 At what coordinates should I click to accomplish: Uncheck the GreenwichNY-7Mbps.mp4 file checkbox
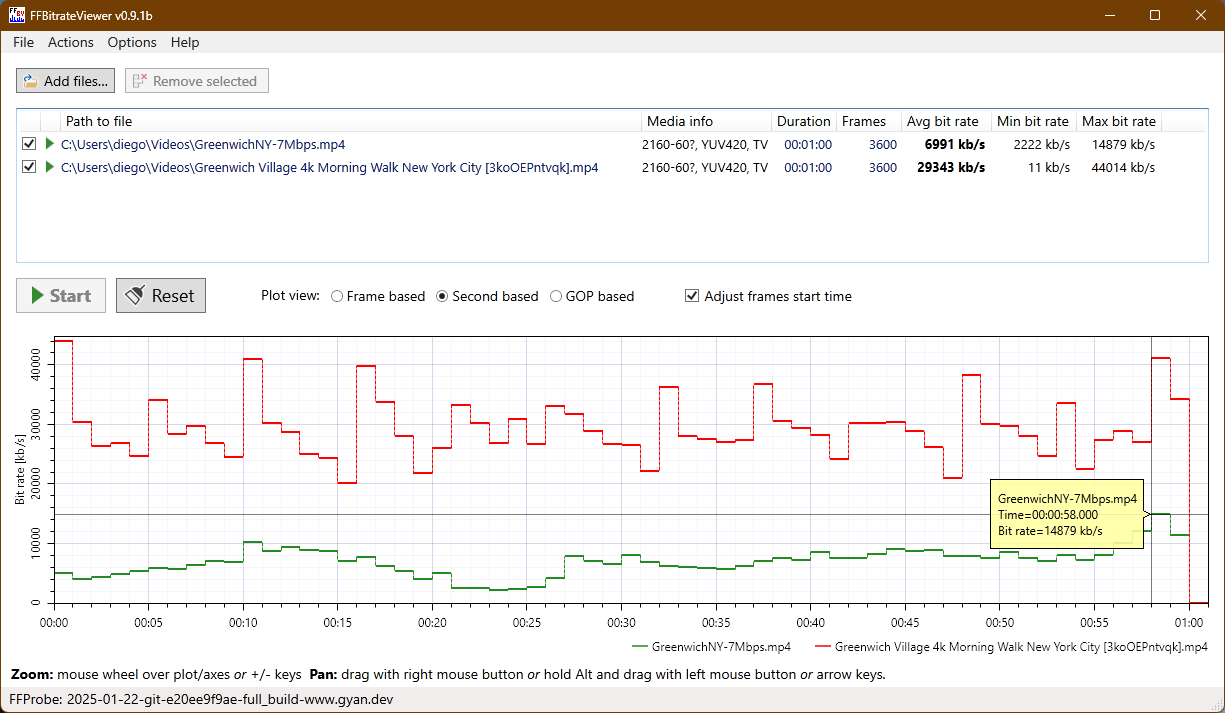point(29,144)
